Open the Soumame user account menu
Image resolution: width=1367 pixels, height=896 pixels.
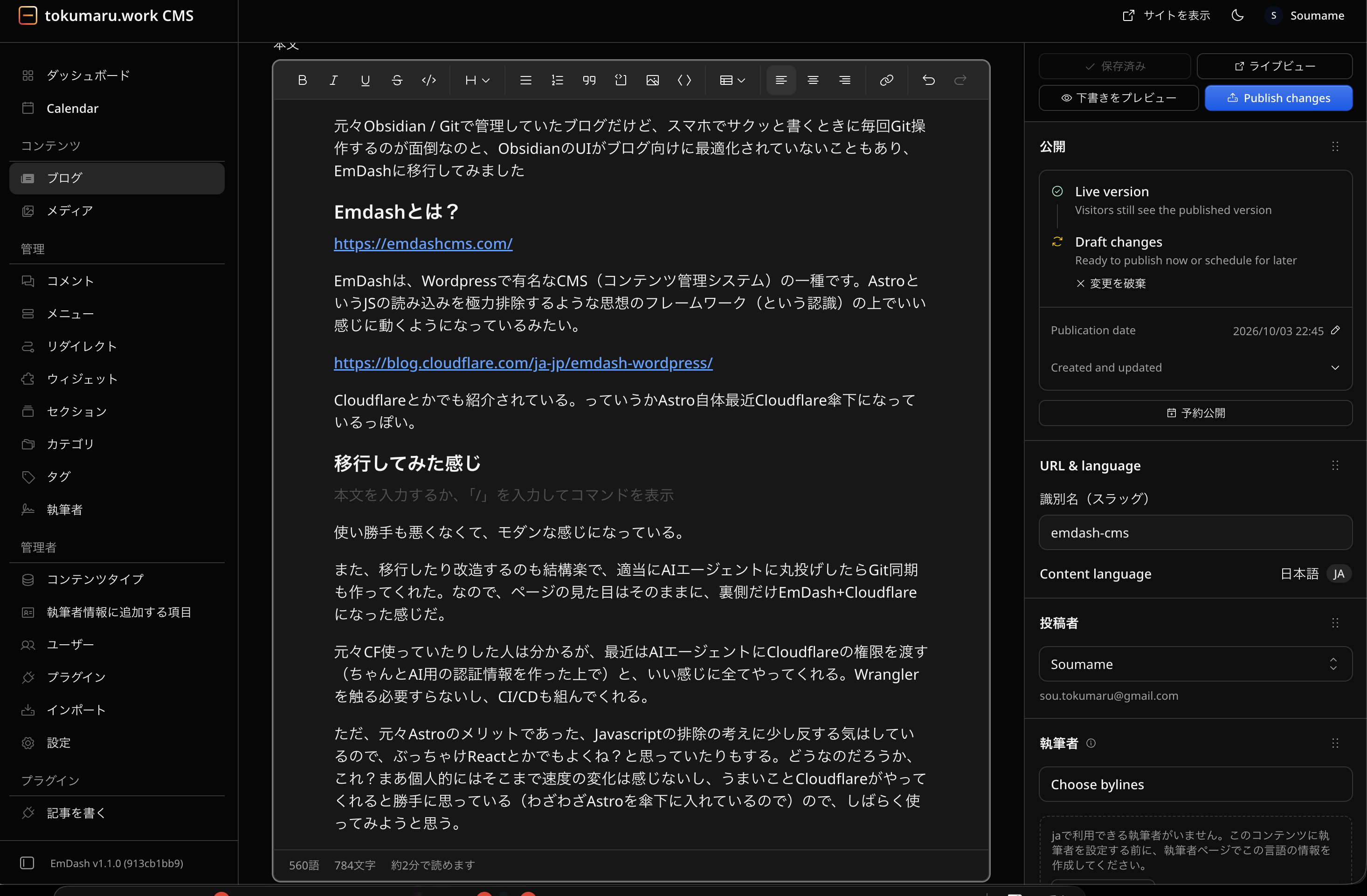point(1305,15)
